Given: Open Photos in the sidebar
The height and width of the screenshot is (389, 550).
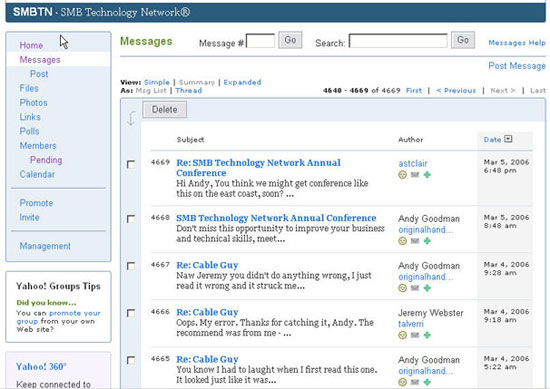Looking at the screenshot, I should point(33,103).
